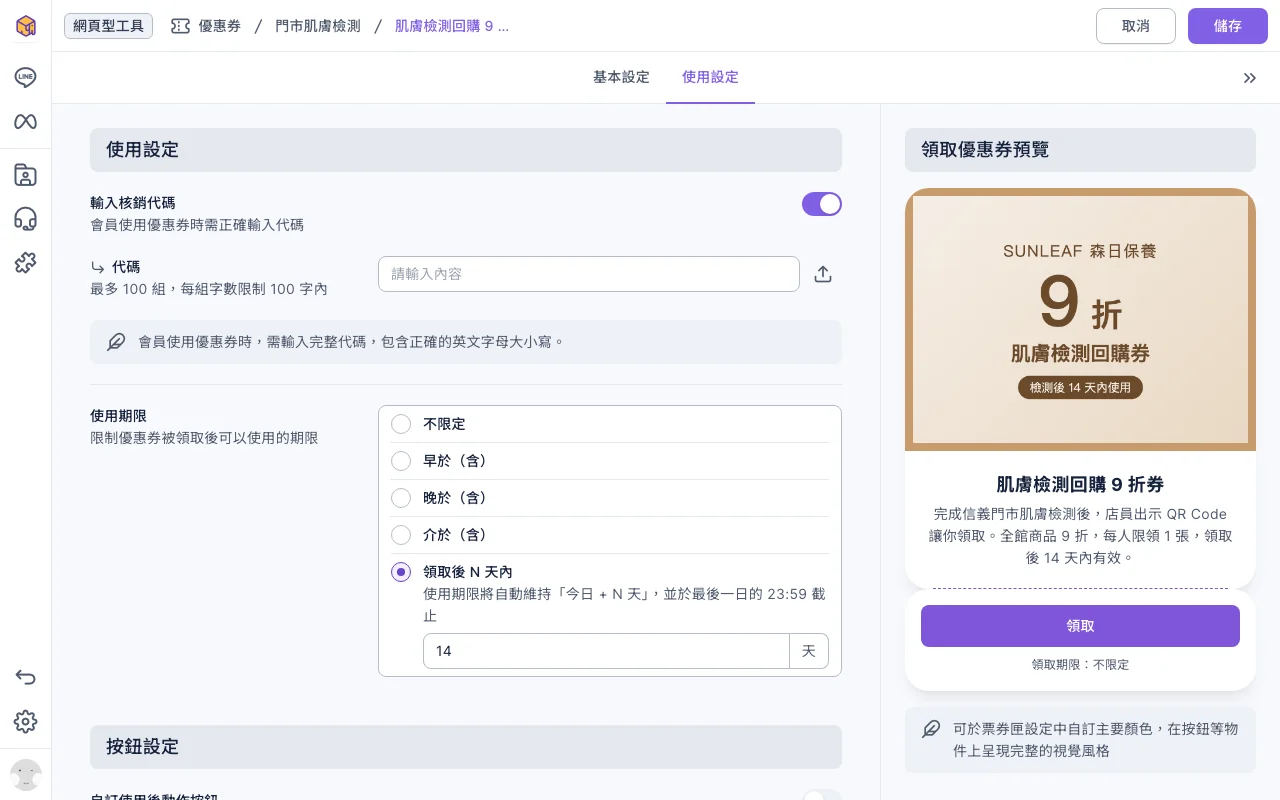This screenshot has width=1280, height=800.
Task: Go to 門市肌膚檢測 in the breadcrumb
Action: click(318, 26)
